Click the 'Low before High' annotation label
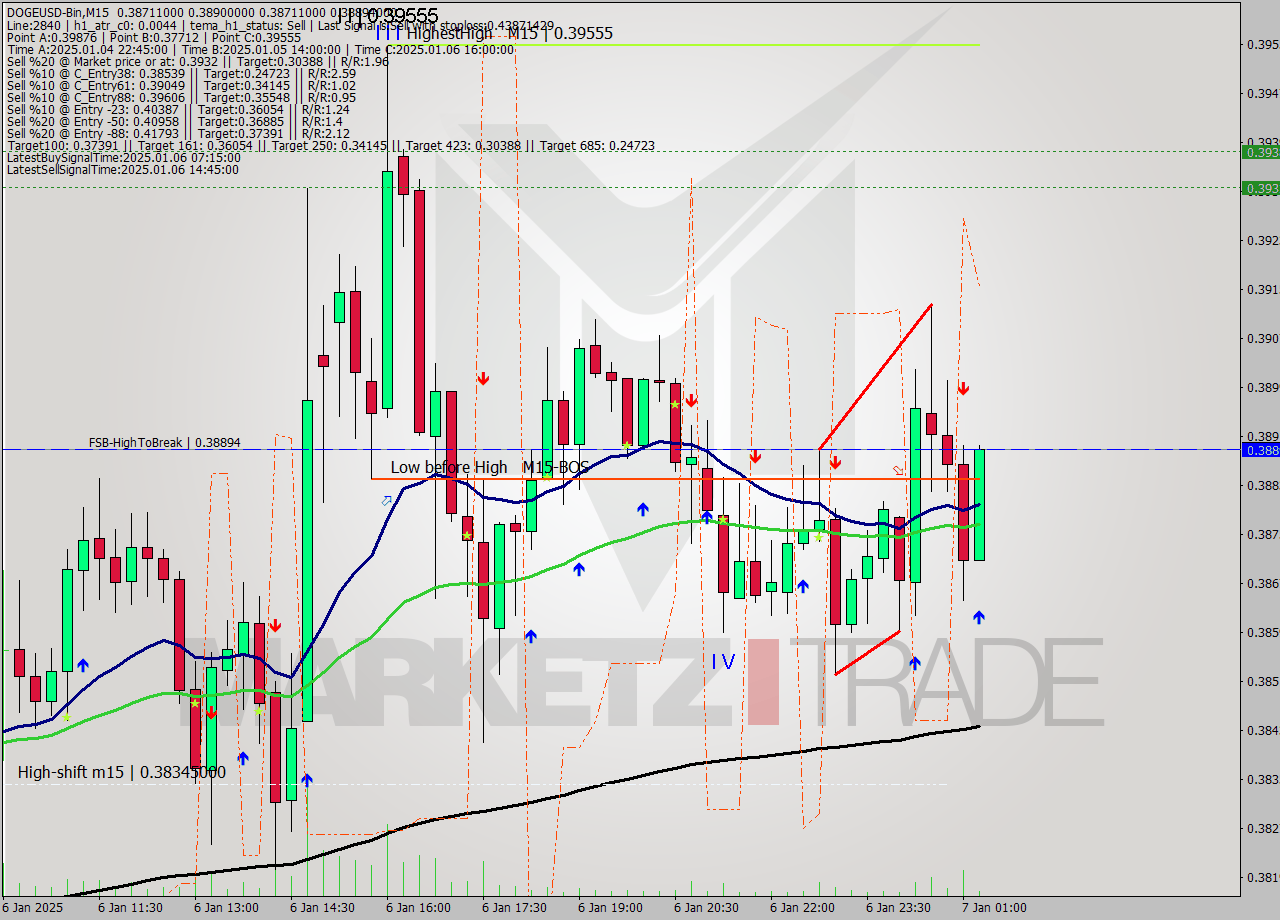Viewport: 1280px width, 920px height. pos(449,467)
